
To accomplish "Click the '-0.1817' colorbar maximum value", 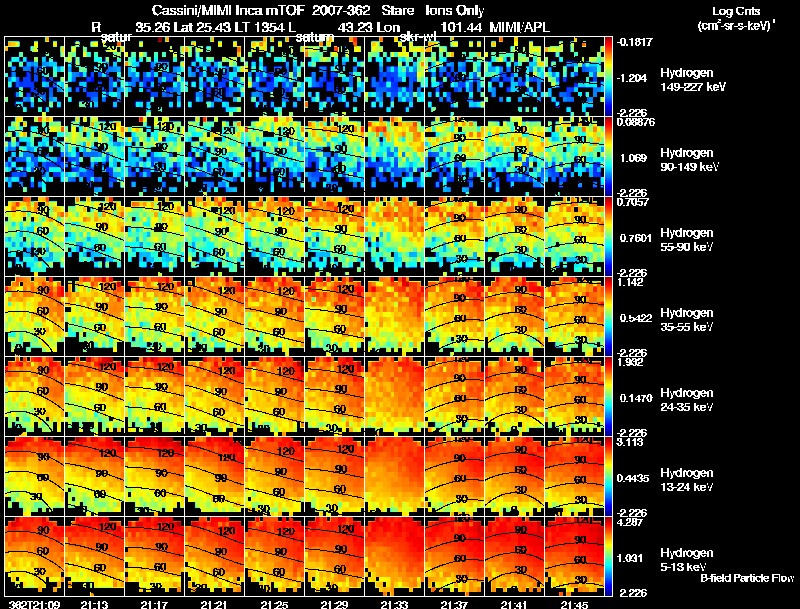I will (x=635, y=42).
